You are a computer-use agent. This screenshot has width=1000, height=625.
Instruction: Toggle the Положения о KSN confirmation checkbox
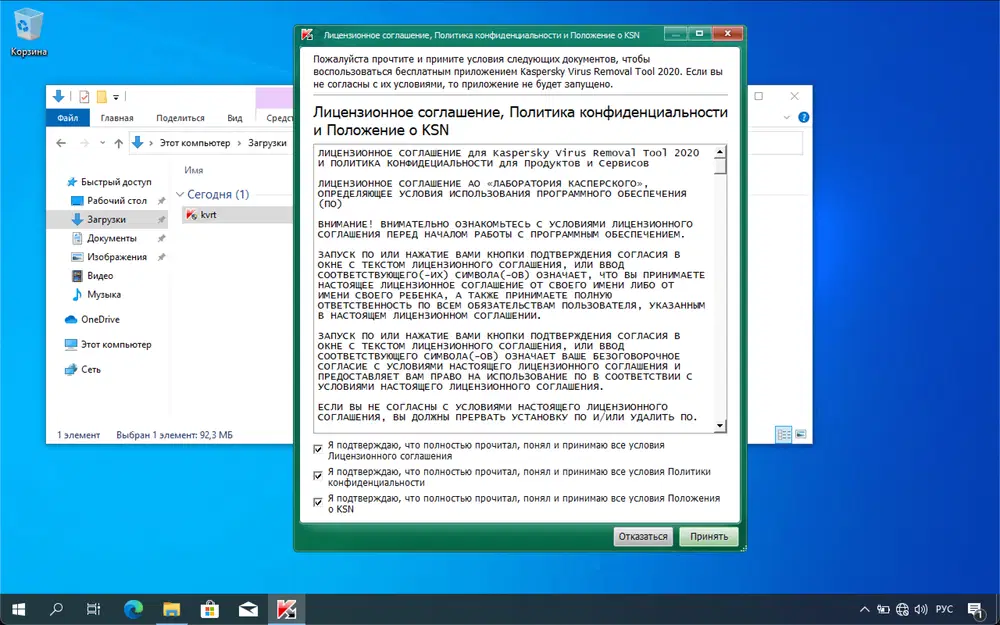[318, 503]
